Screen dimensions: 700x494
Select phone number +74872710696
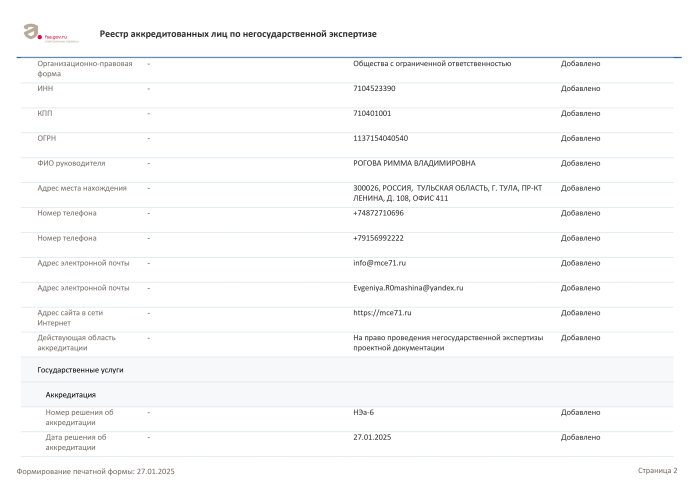378,213
